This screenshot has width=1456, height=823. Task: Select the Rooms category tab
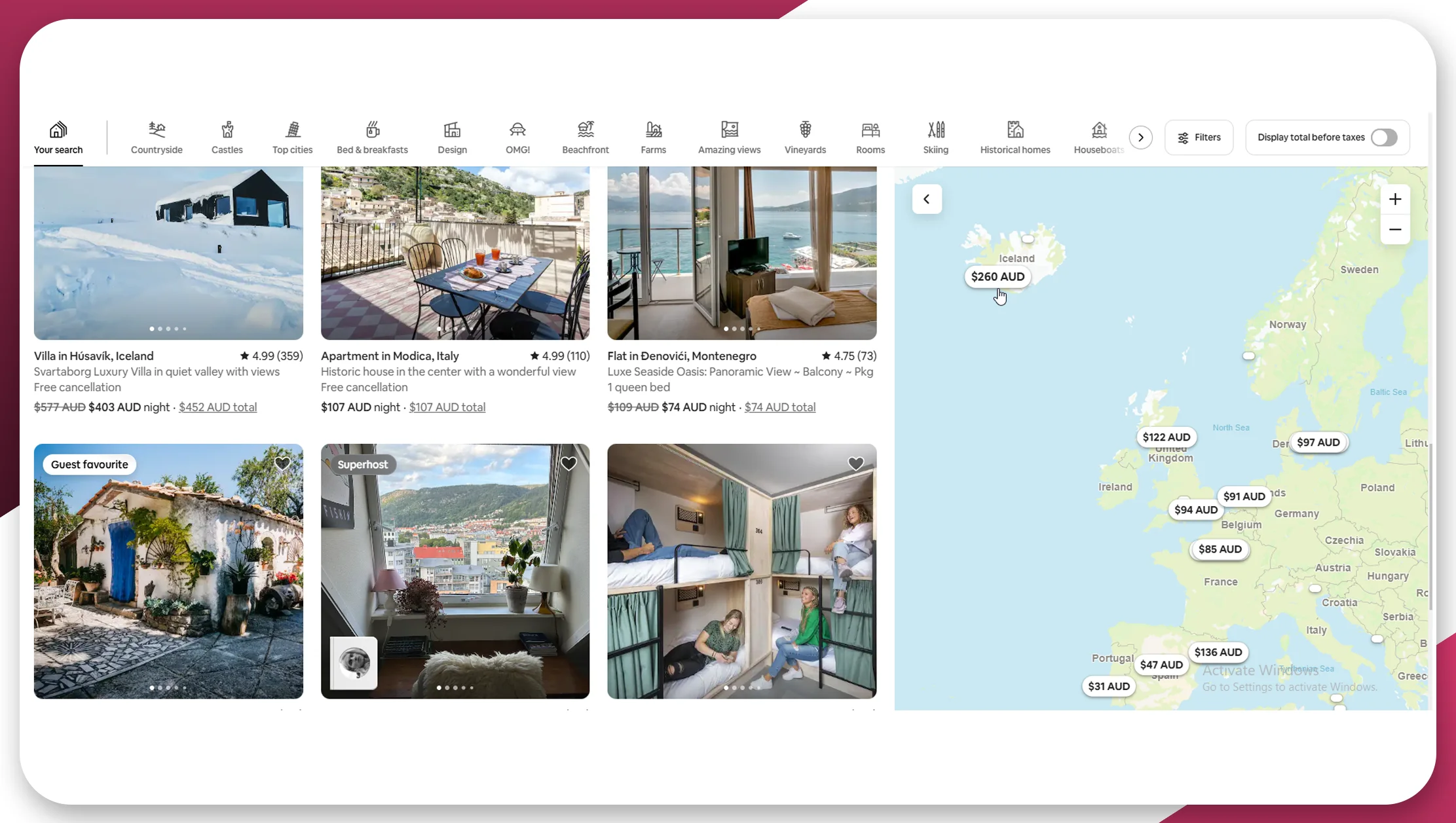tap(871, 137)
